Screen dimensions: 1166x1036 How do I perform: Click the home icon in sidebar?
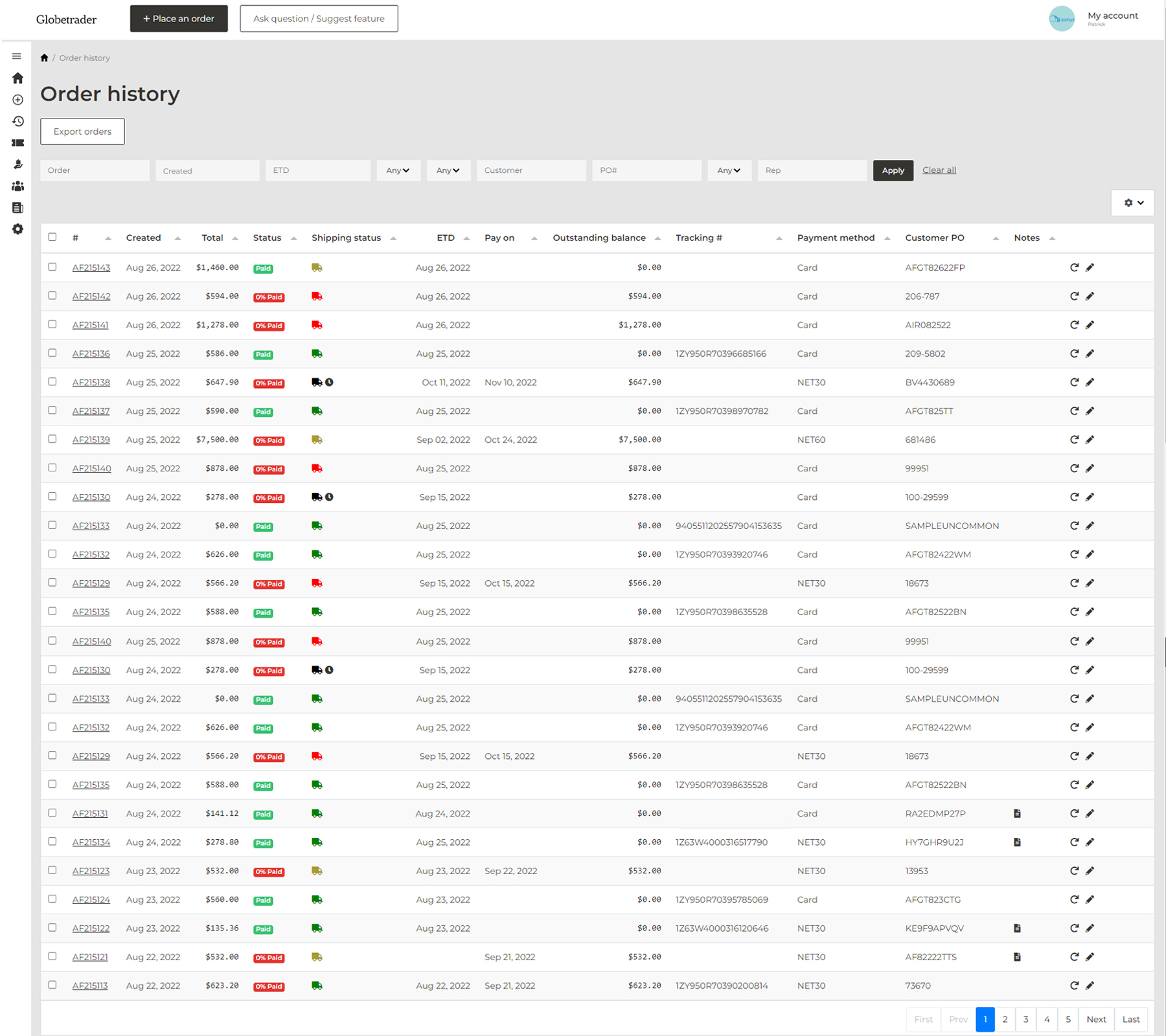(x=17, y=78)
